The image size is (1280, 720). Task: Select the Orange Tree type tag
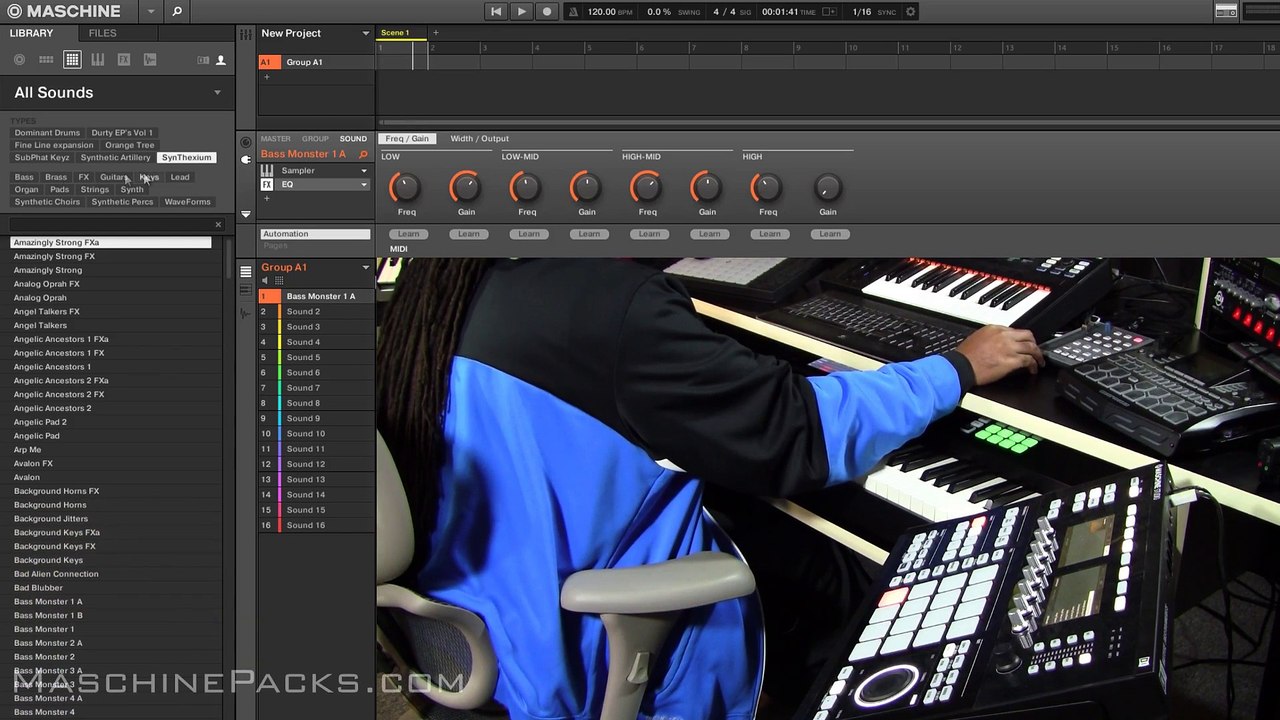130,145
